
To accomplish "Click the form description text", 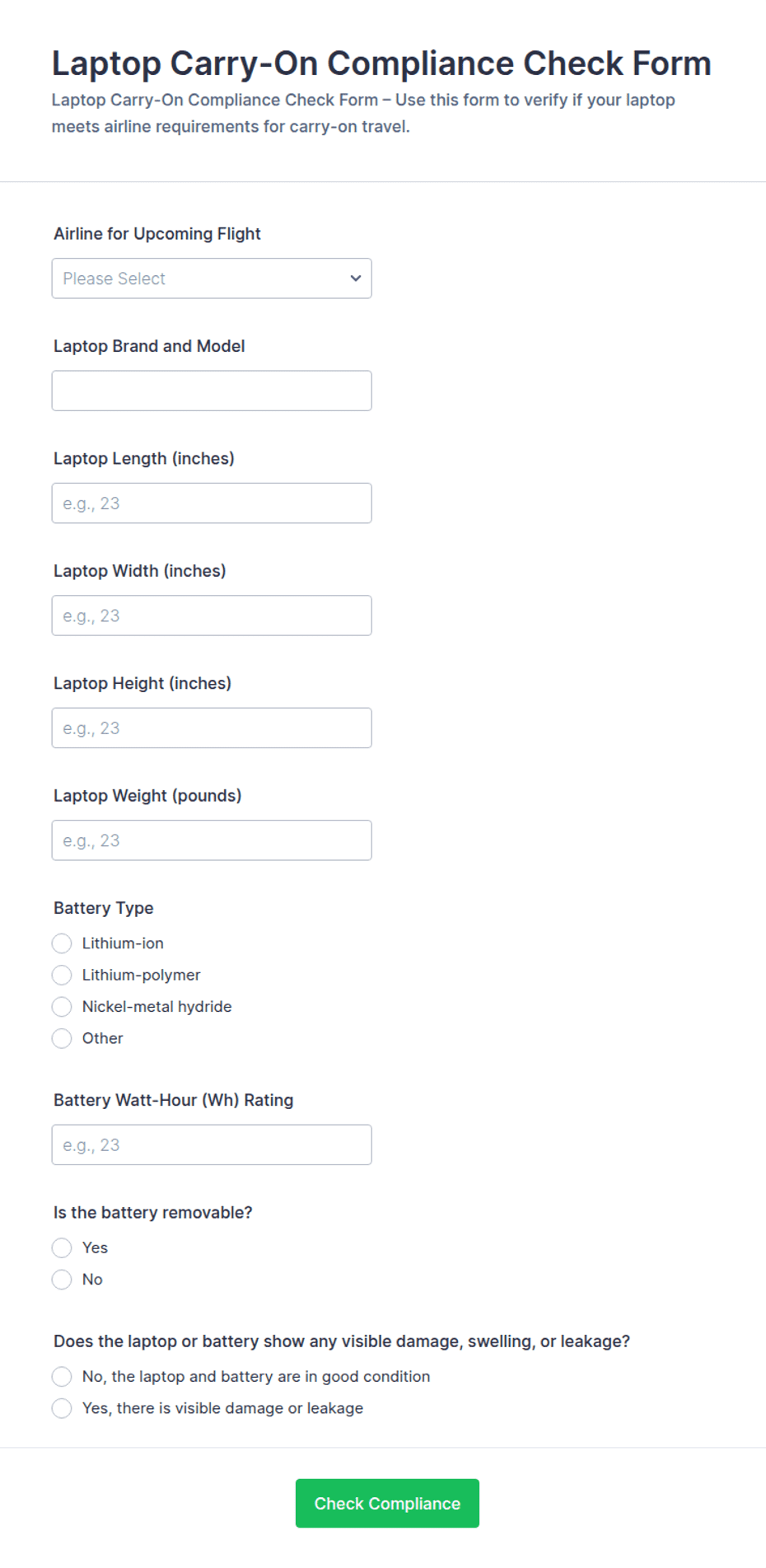I will click(x=363, y=113).
